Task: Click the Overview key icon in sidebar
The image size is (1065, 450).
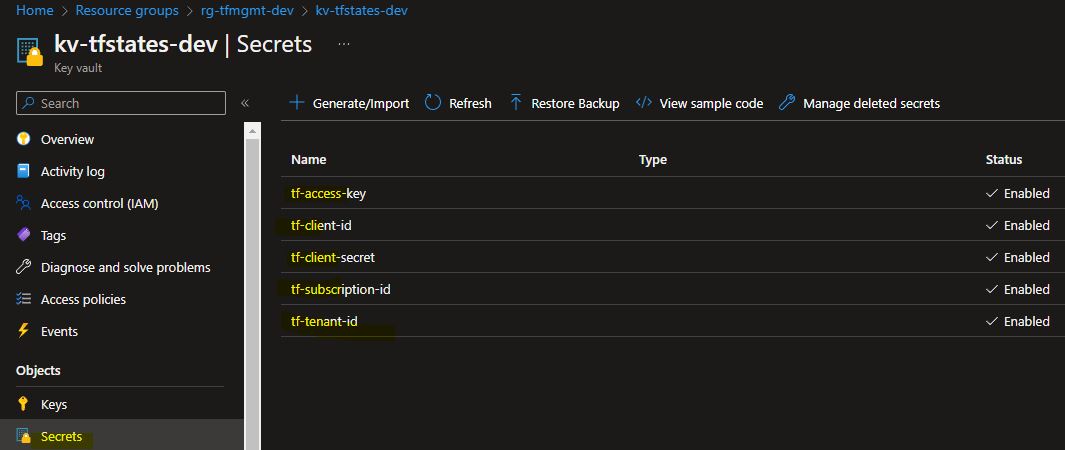Action: [24, 139]
